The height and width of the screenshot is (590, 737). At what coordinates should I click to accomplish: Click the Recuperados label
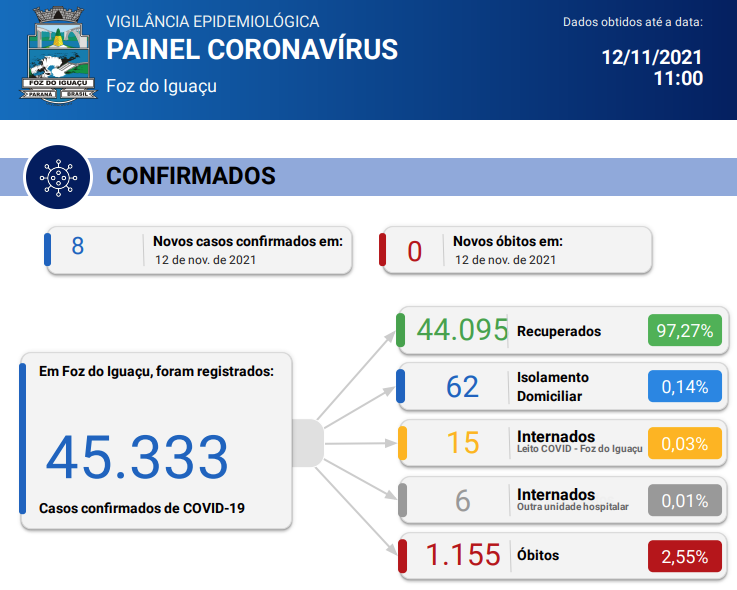pyautogui.click(x=559, y=331)
